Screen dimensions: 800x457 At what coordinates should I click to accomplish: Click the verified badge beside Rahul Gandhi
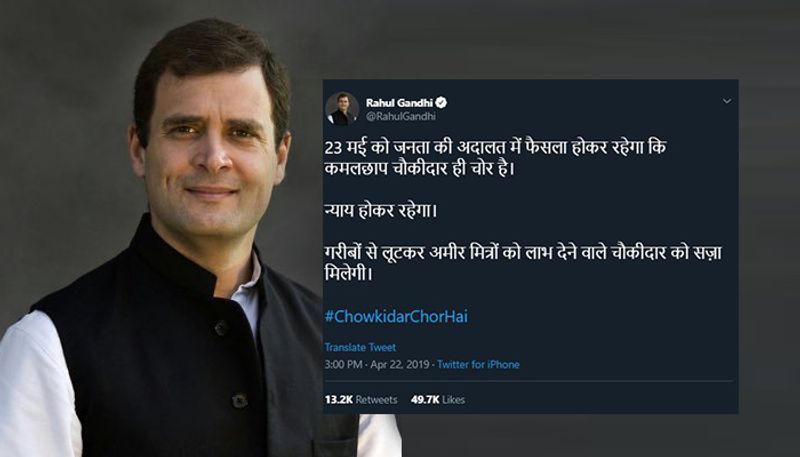441,103
